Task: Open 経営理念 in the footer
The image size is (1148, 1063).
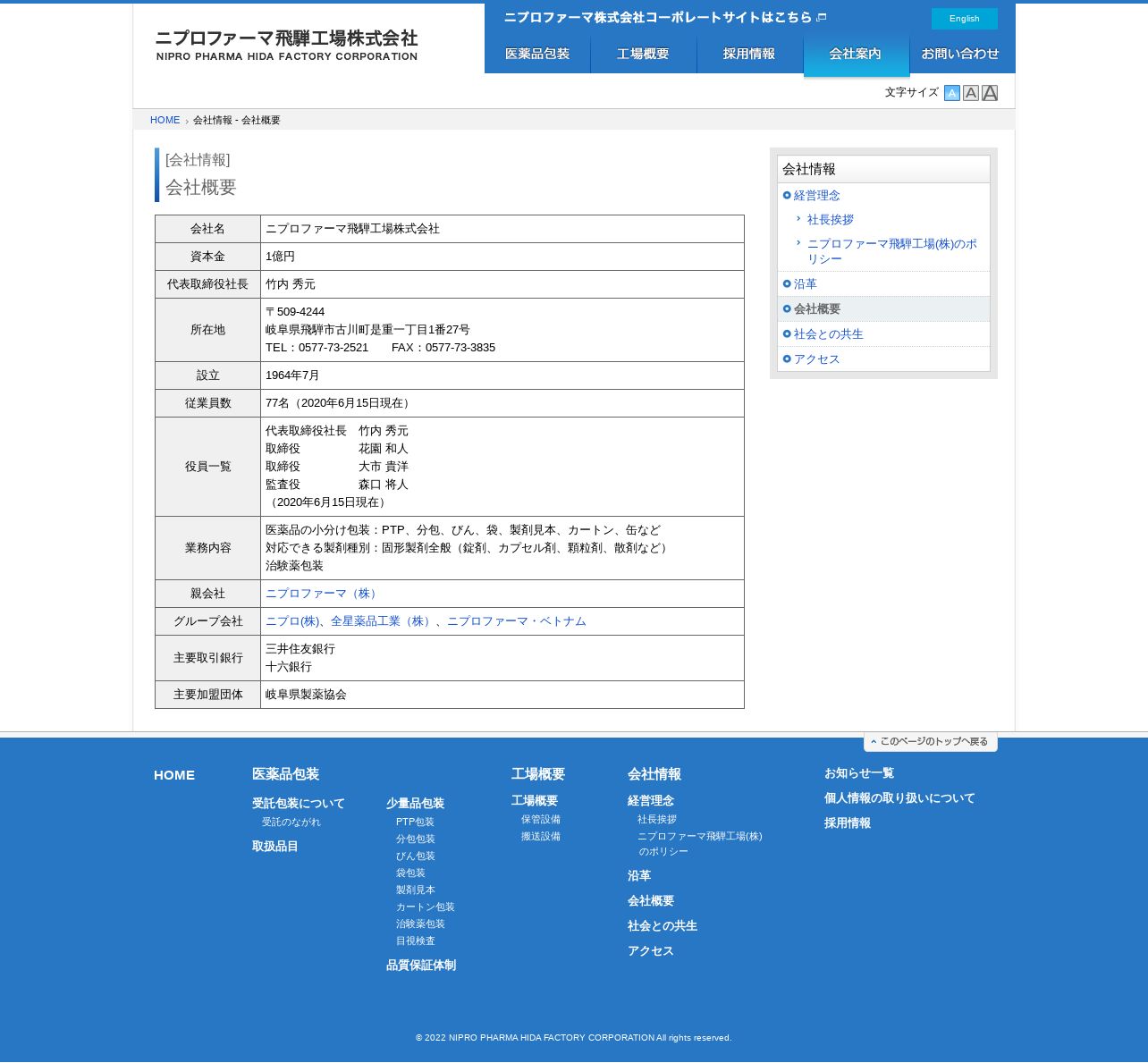Action: click(651, 801)
